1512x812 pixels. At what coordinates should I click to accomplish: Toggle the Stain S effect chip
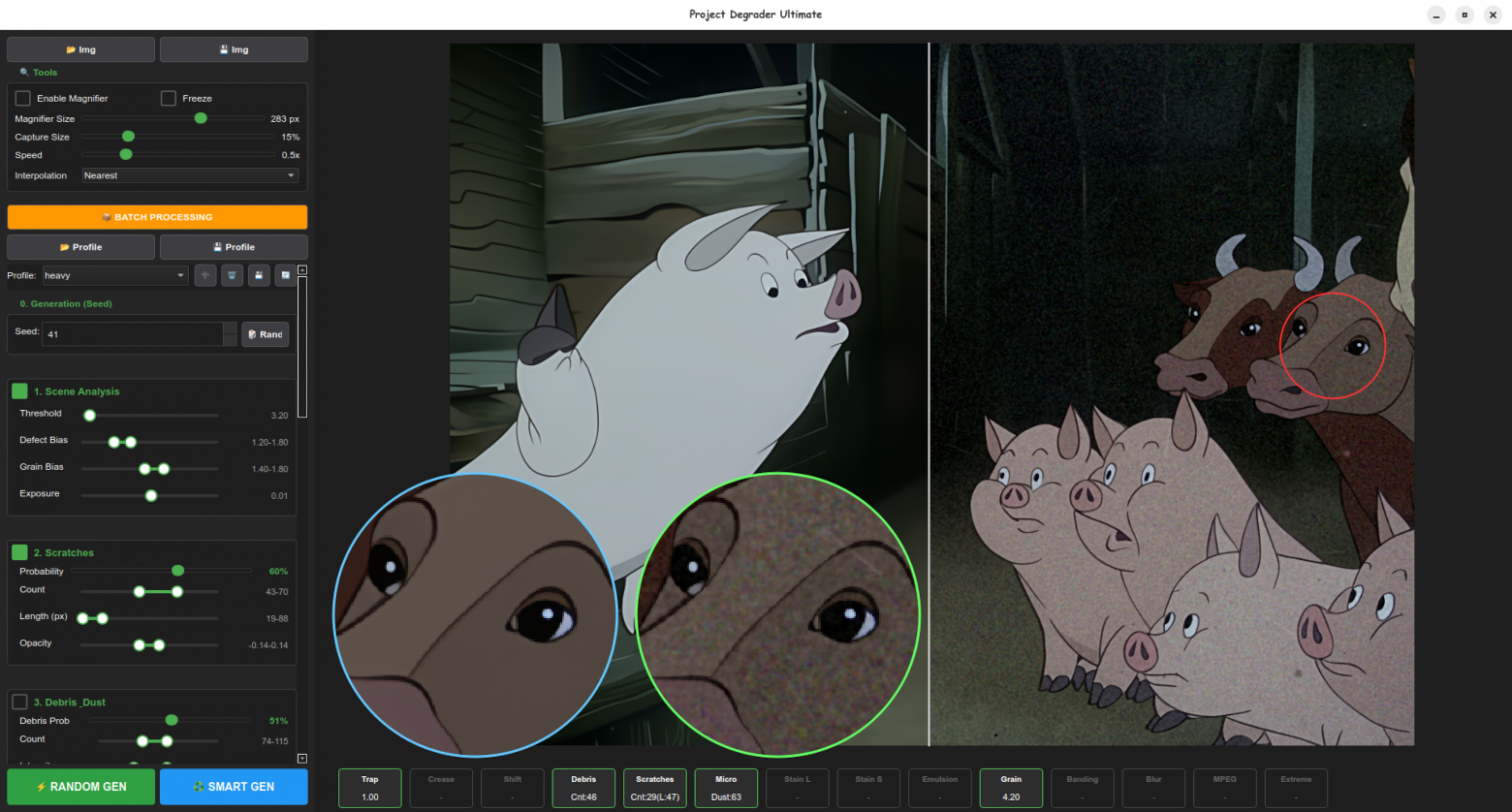pyautogui.click(x=868, y=788)
